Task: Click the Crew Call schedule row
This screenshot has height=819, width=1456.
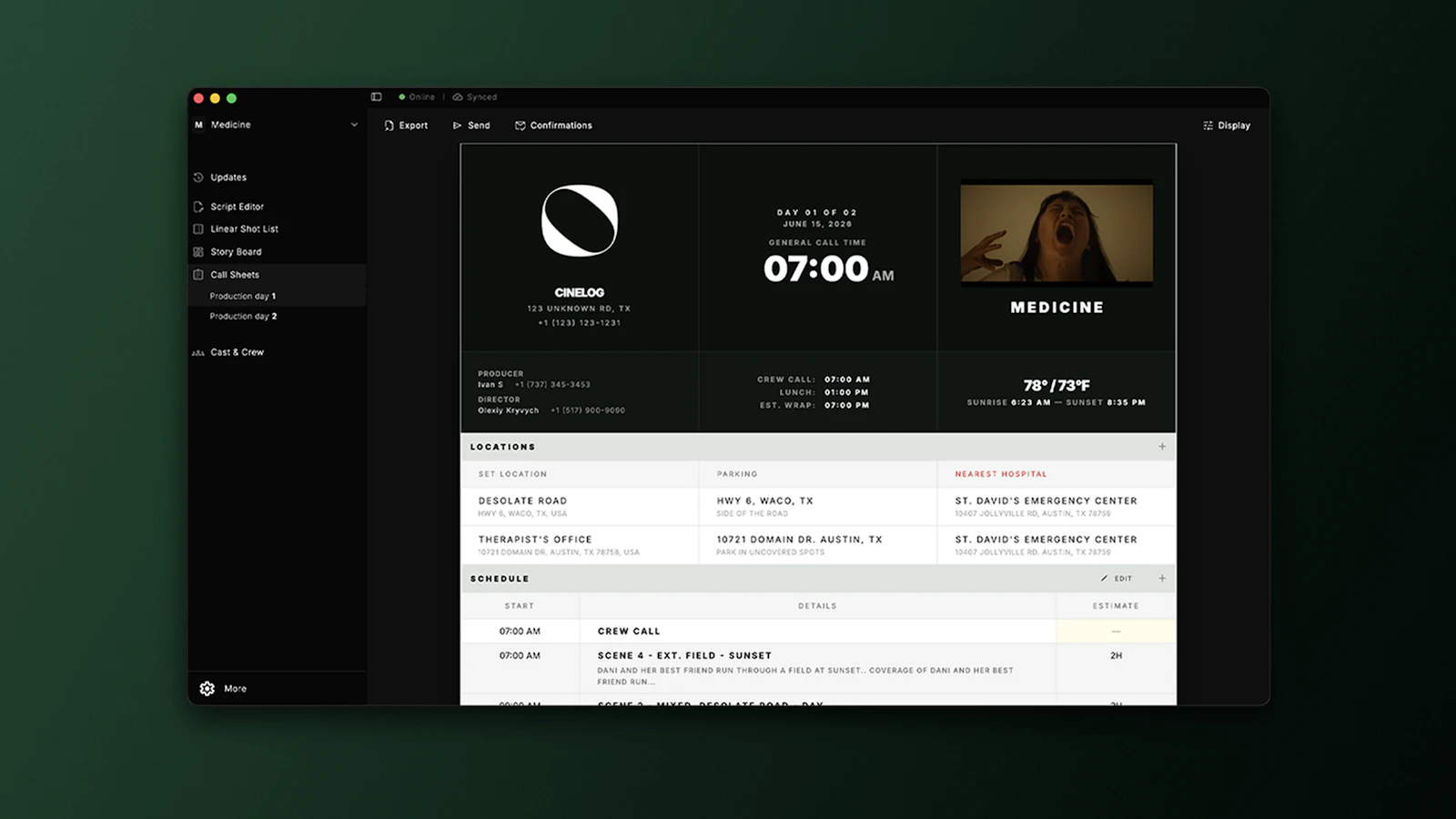Action: 818,631
